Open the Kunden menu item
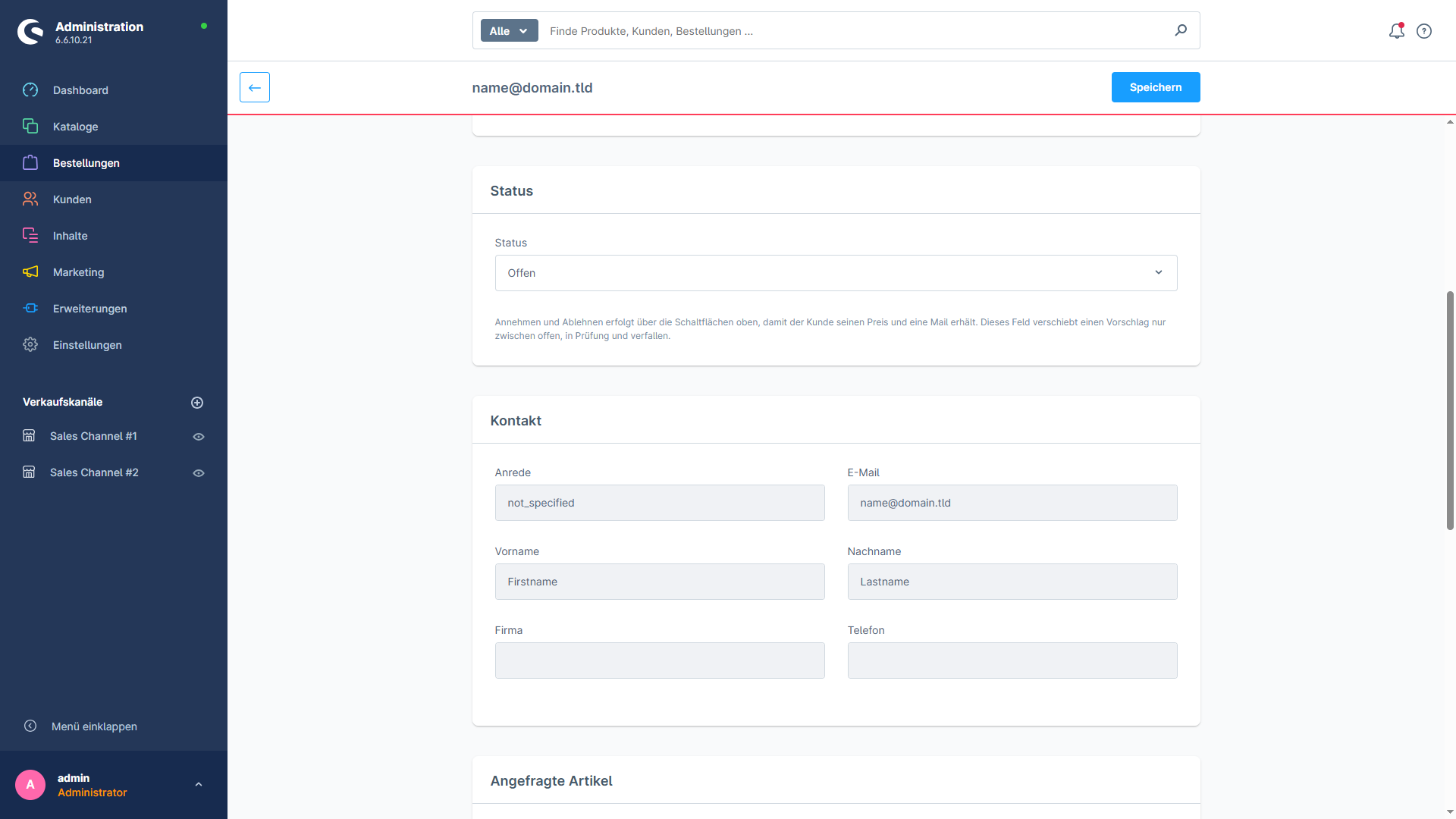 click(114, 199)
